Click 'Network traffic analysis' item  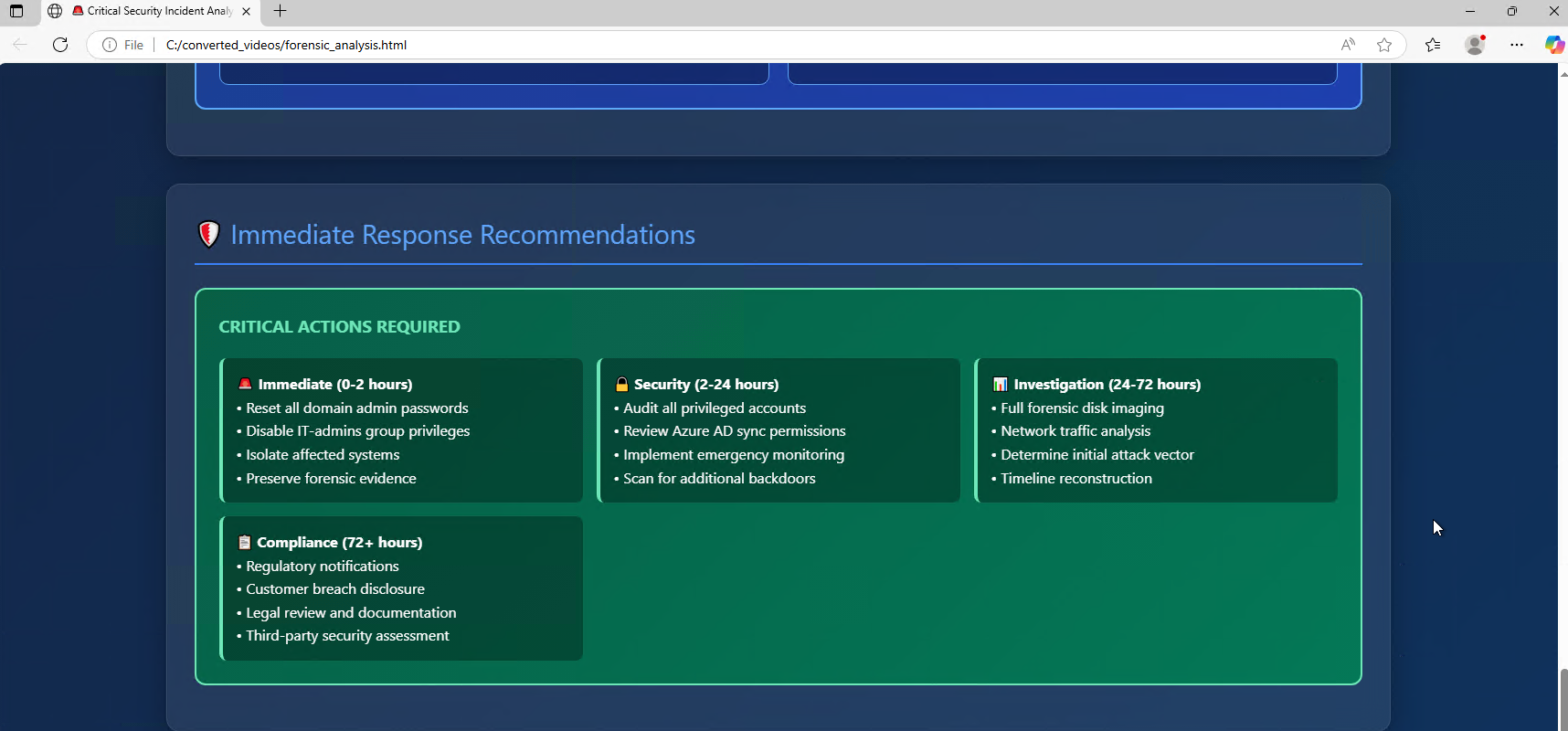[1075, 431]
